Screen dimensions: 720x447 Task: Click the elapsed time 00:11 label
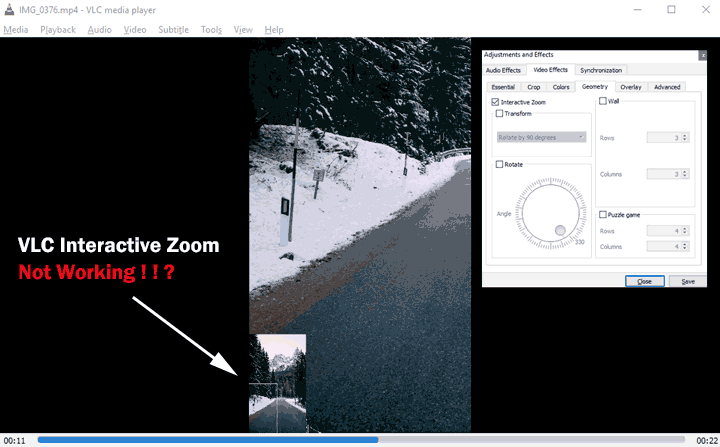tap(15, 441)
